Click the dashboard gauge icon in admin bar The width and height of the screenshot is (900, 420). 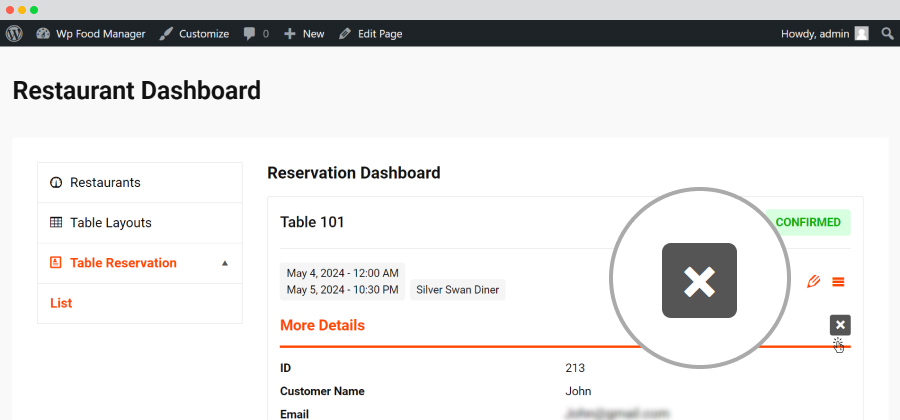(43, 34)
